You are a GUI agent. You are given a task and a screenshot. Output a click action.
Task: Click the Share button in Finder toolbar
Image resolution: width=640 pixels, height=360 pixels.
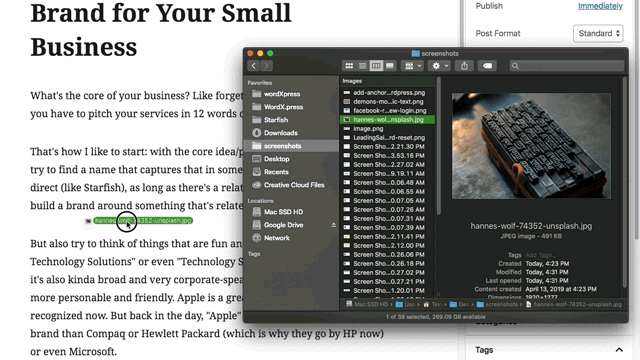(x=464, y=66)
